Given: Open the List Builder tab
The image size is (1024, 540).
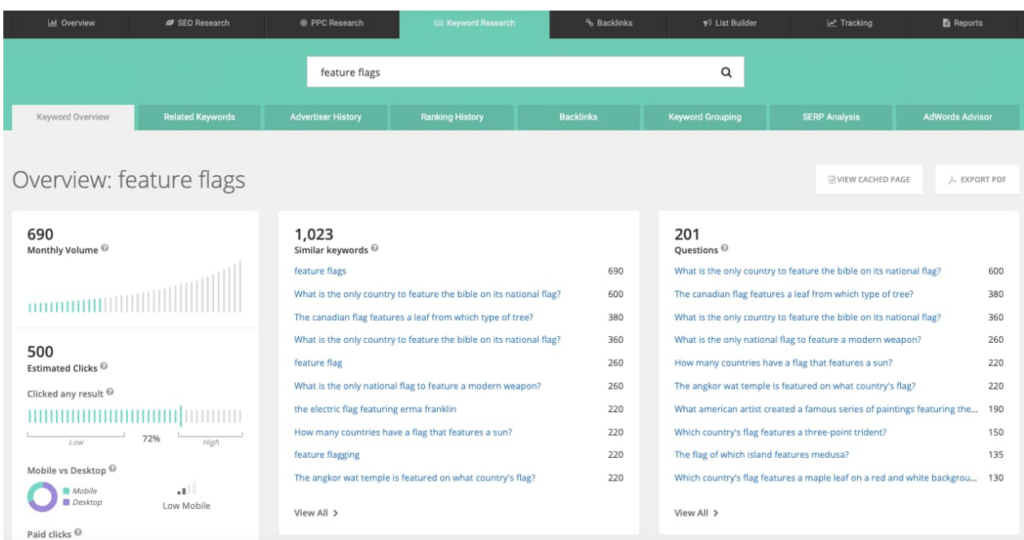Looking at the screenshot, I should click(x=729, y=23).
